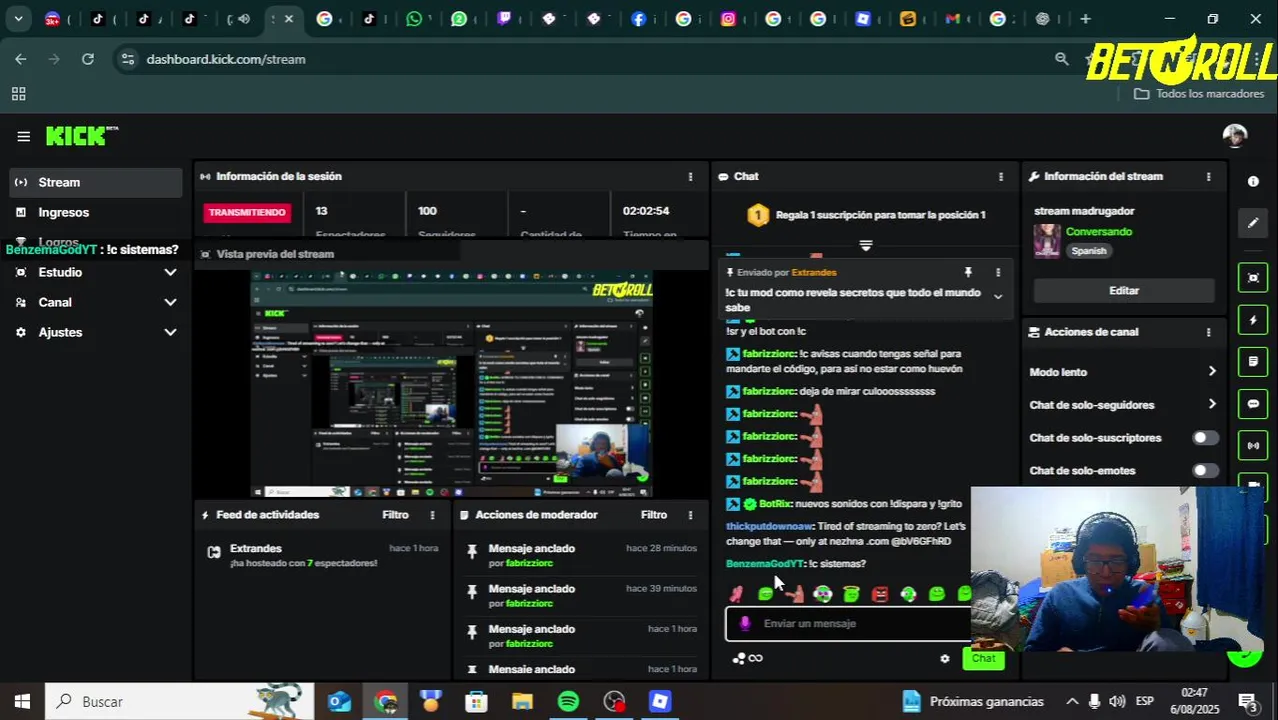View site information icon in address bar

(127, 59)
